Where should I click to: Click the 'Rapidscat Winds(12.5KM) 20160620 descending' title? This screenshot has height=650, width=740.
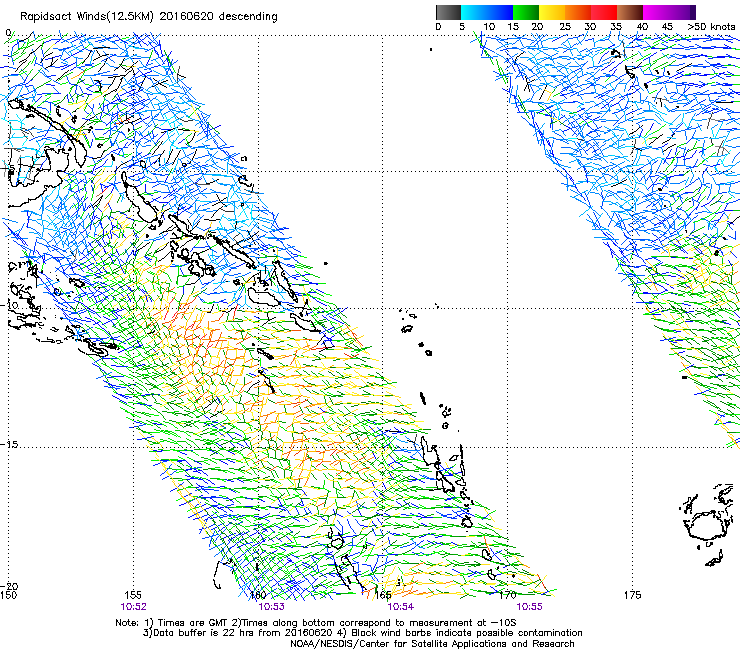pos(149,17)
